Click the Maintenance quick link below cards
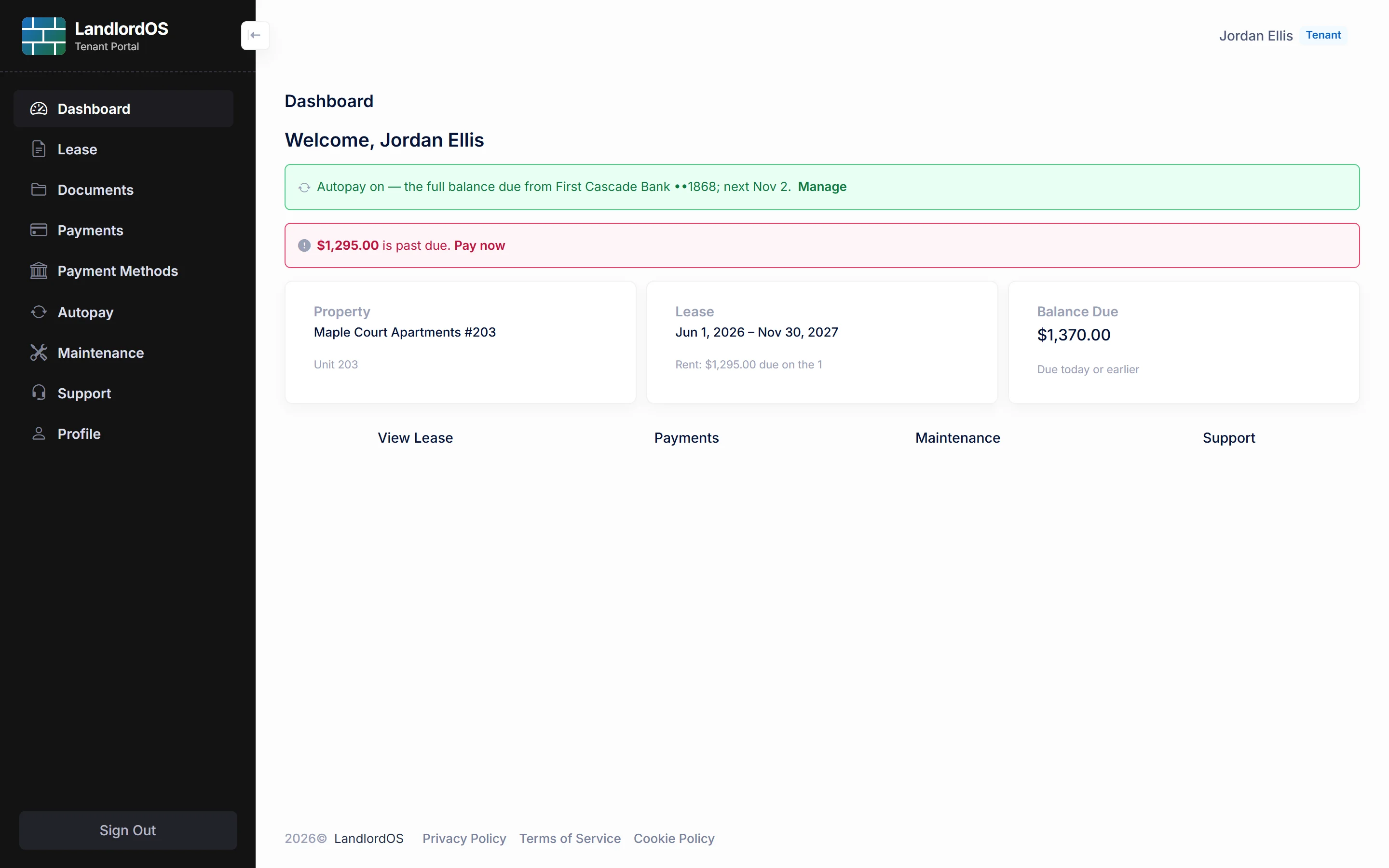The height and width of the screenshot is (868, 1389). click(957, 438)
